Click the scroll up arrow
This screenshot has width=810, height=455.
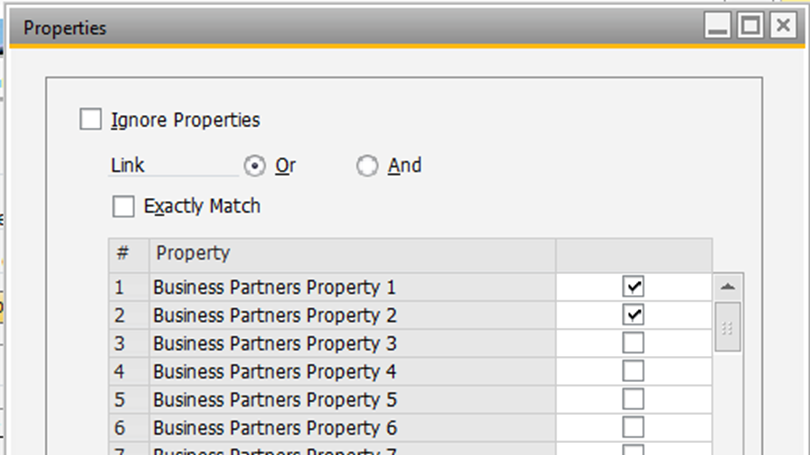pos(728,287)
